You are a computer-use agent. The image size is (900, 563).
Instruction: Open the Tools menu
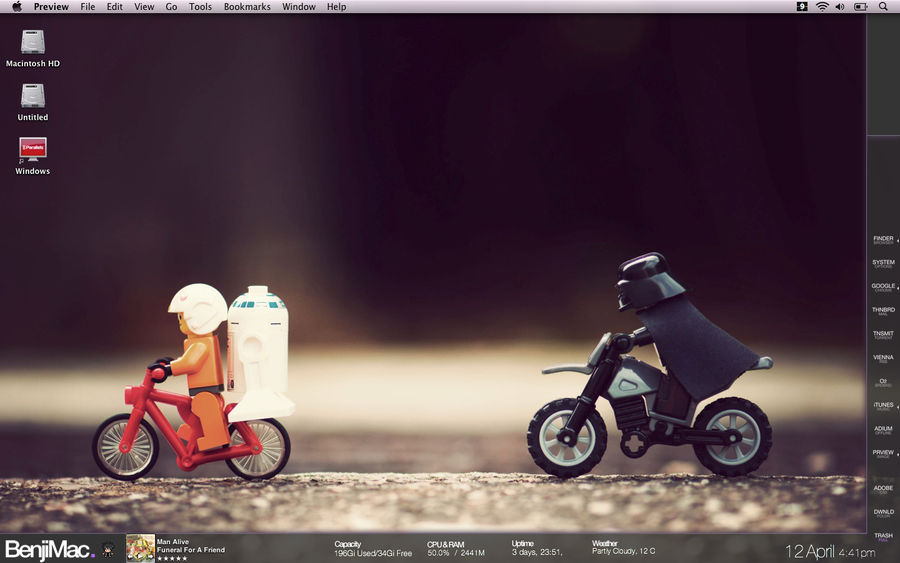point(200,7)
